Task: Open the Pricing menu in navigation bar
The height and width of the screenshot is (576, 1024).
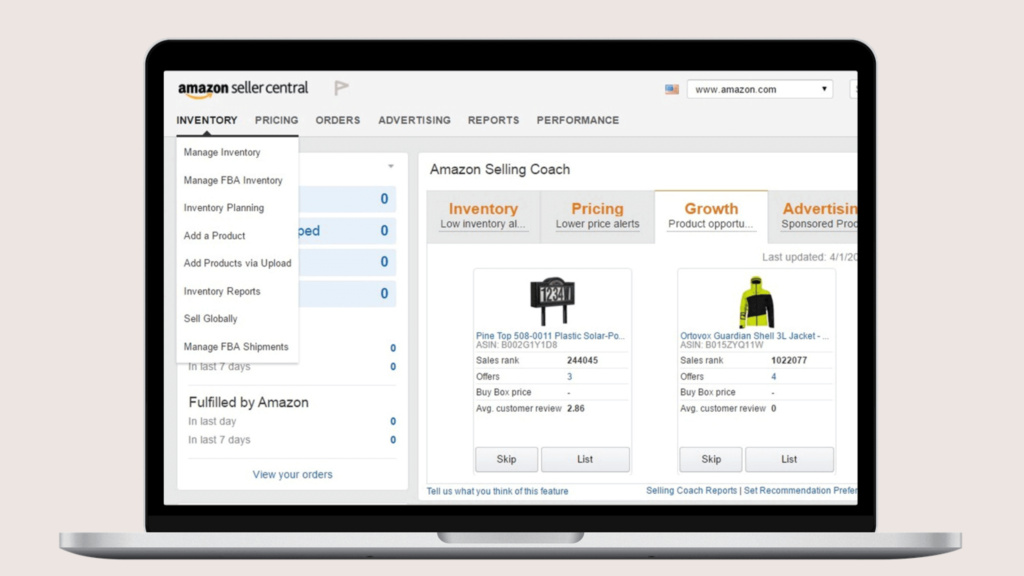Action: [x=276, y=120]
